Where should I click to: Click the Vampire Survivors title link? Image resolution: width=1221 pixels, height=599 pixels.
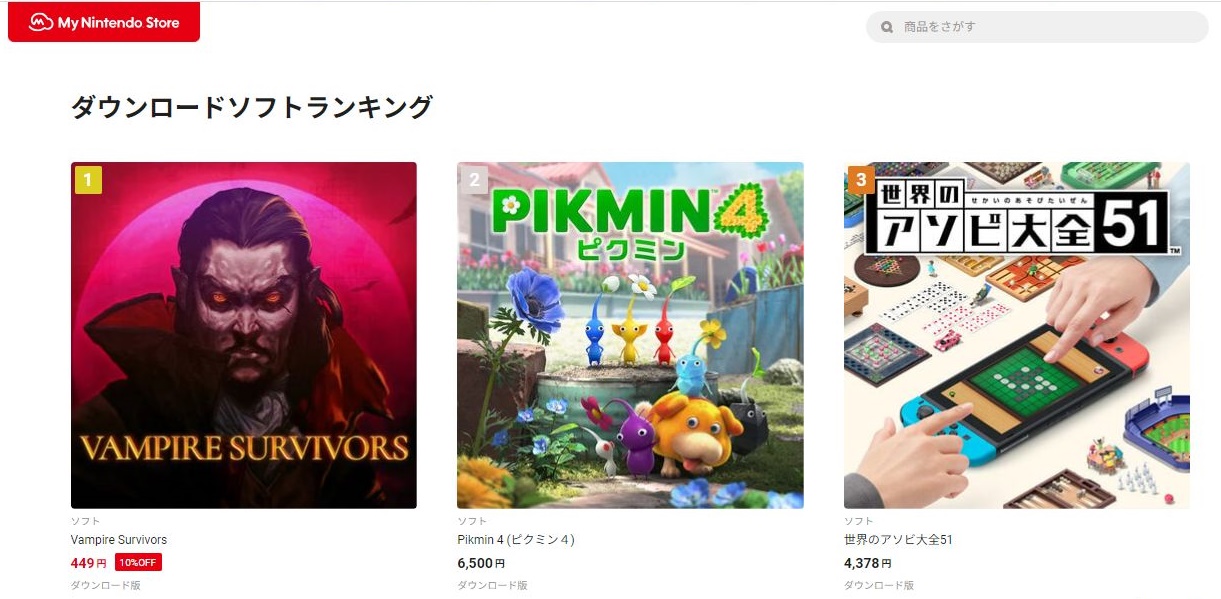point(119,540)
